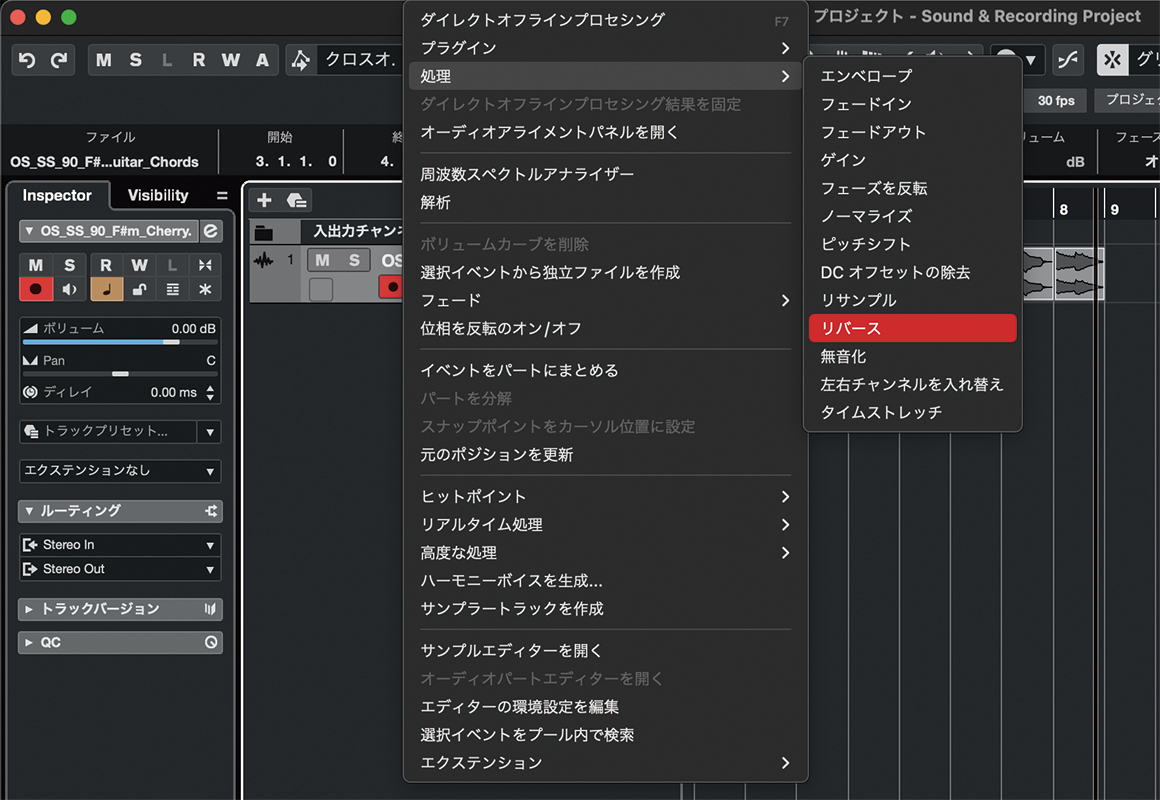The width and height of the screenshot is (1160, 800).
Task: Adjust the ボリューム volume slider
Action: tap(120, 342)
